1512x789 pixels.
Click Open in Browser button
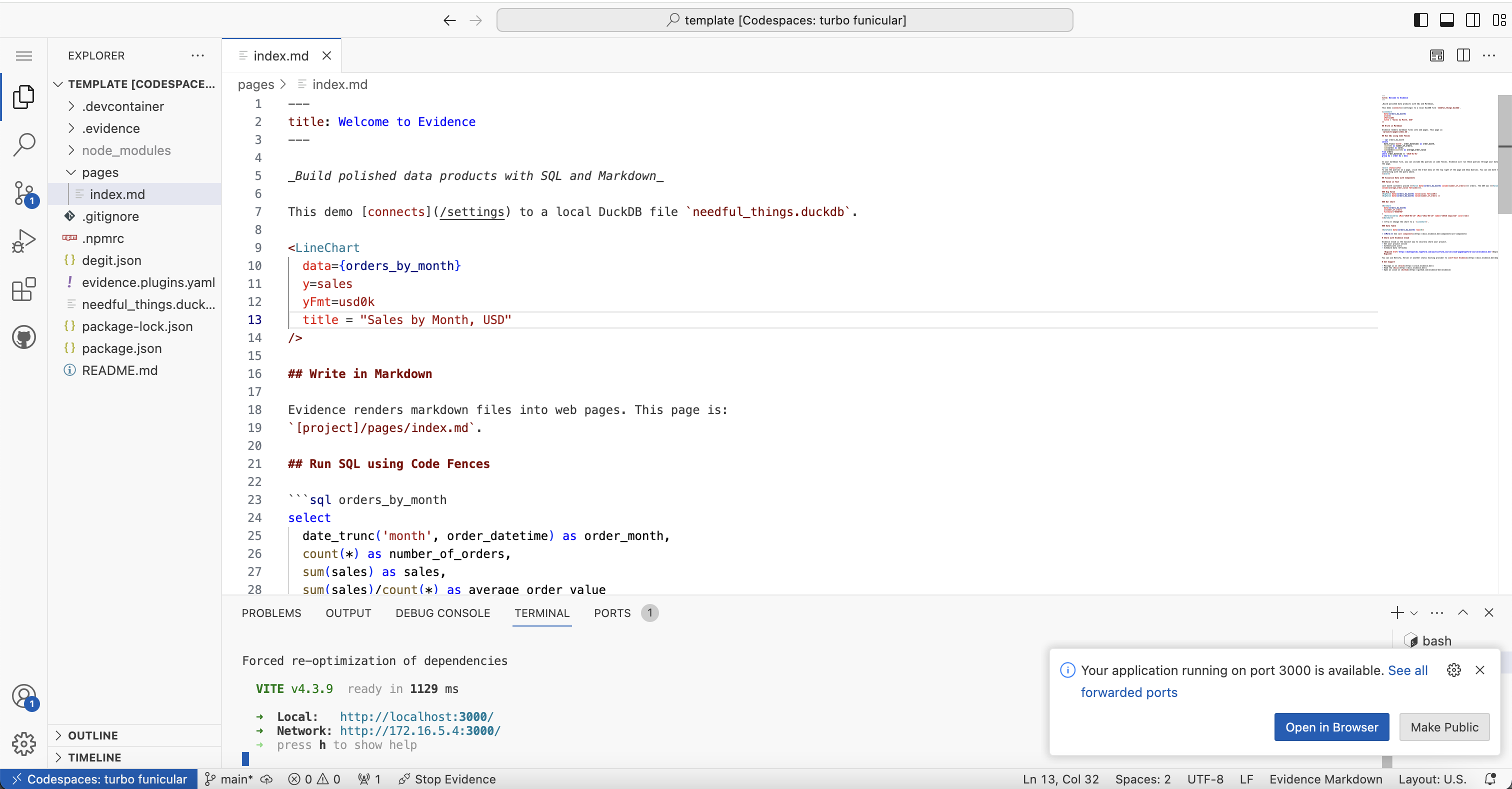click(1332, 727)
